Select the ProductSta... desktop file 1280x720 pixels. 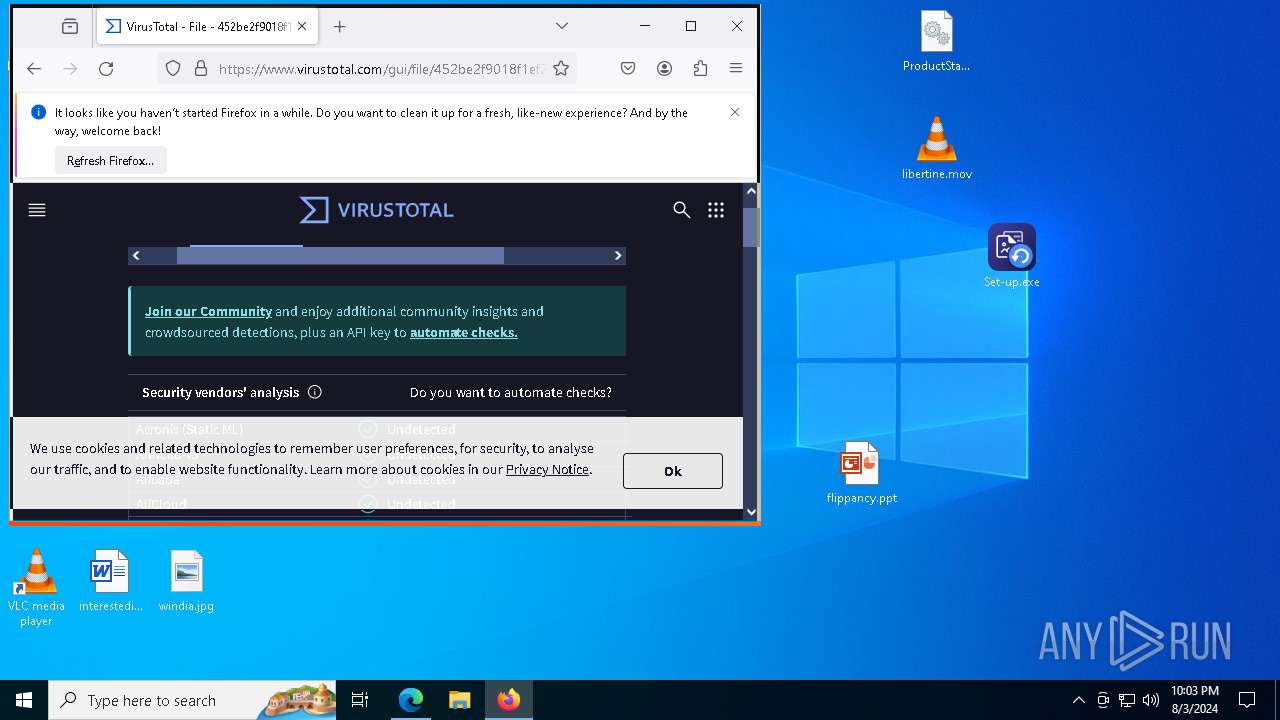pos(937,42)
